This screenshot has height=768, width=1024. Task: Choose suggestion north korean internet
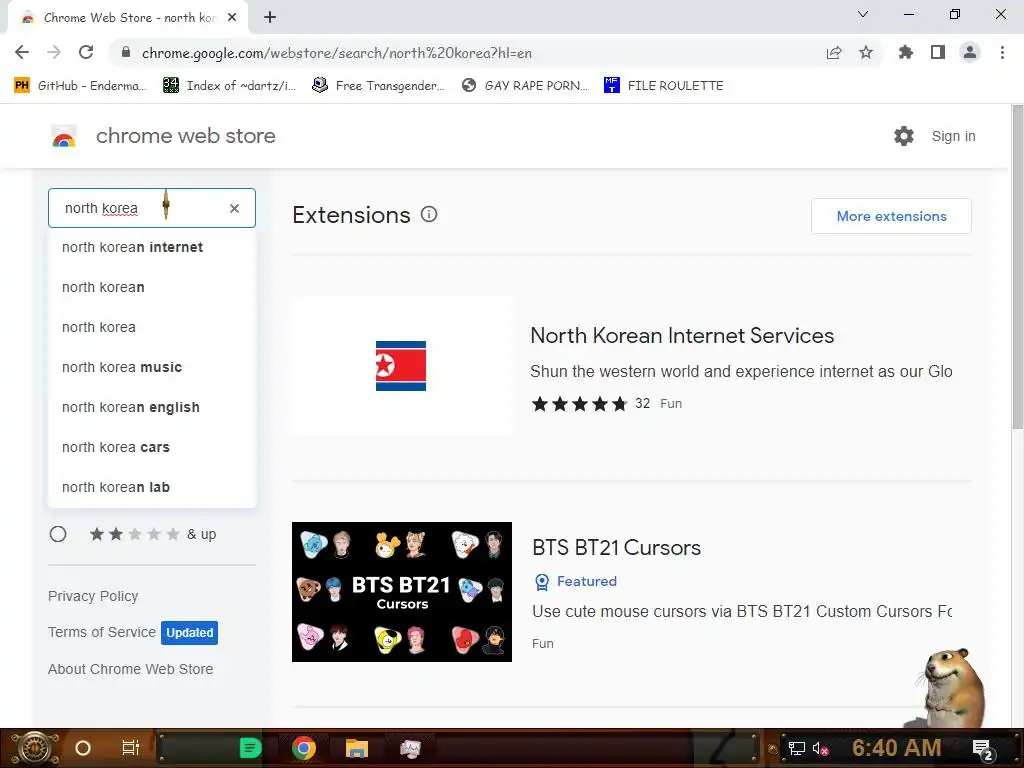coord(152,248)
